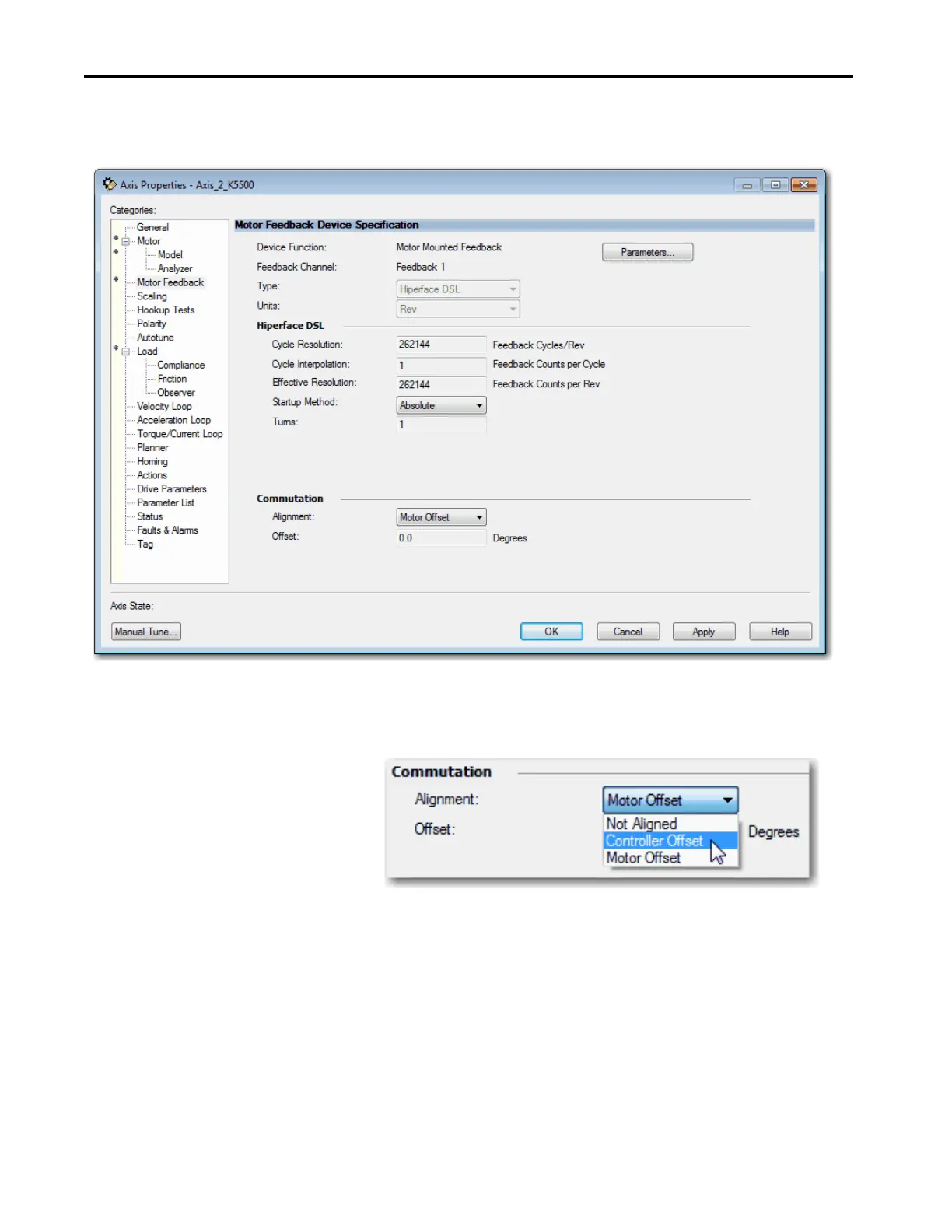This screenshot has width=952, height=1232.
Task: Open Drive Parameters category
Action: click(172, 490)
